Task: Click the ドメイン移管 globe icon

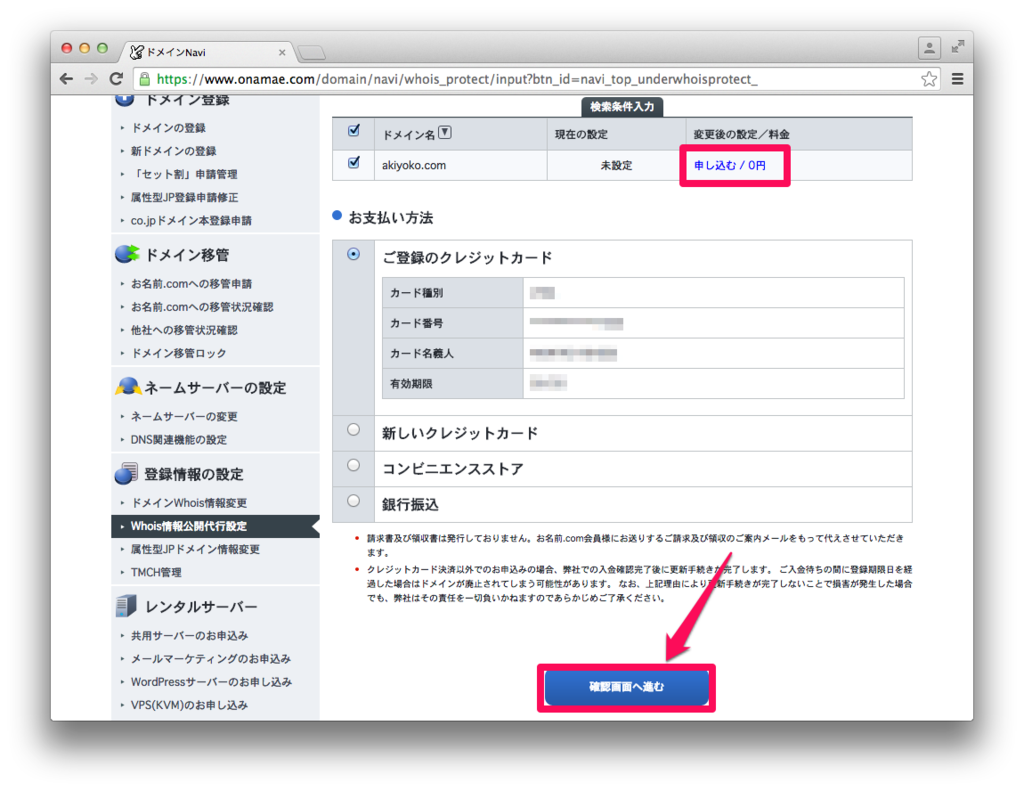Action: click(127, 254)
